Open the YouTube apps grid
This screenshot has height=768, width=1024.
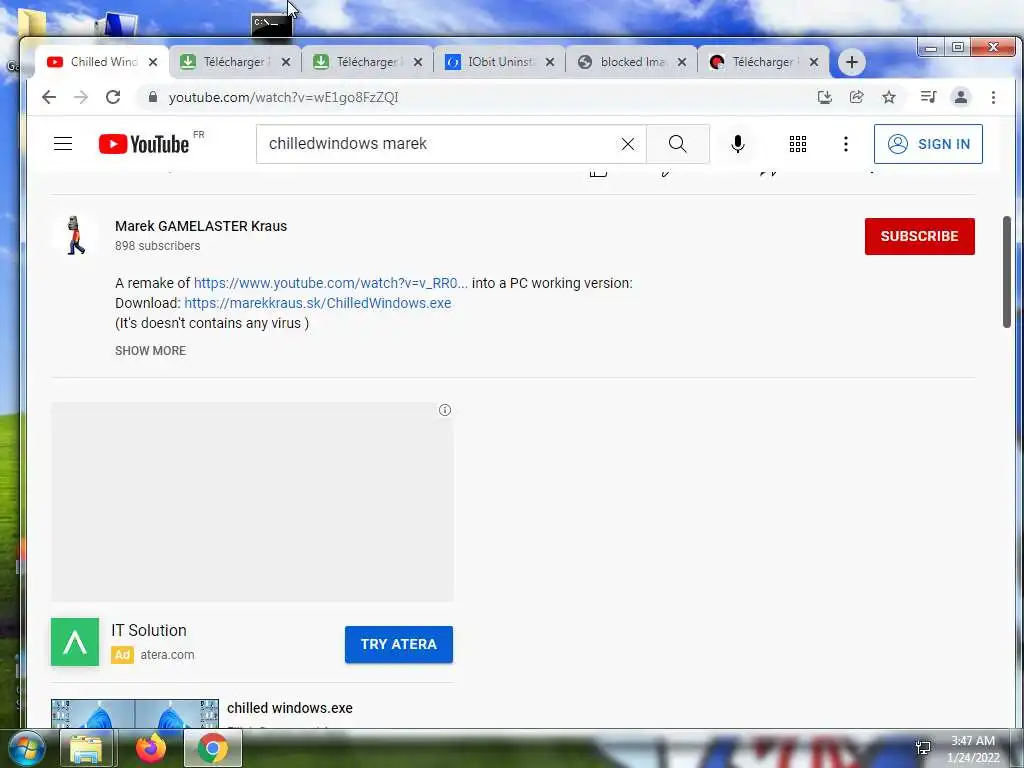click(797, 144)
